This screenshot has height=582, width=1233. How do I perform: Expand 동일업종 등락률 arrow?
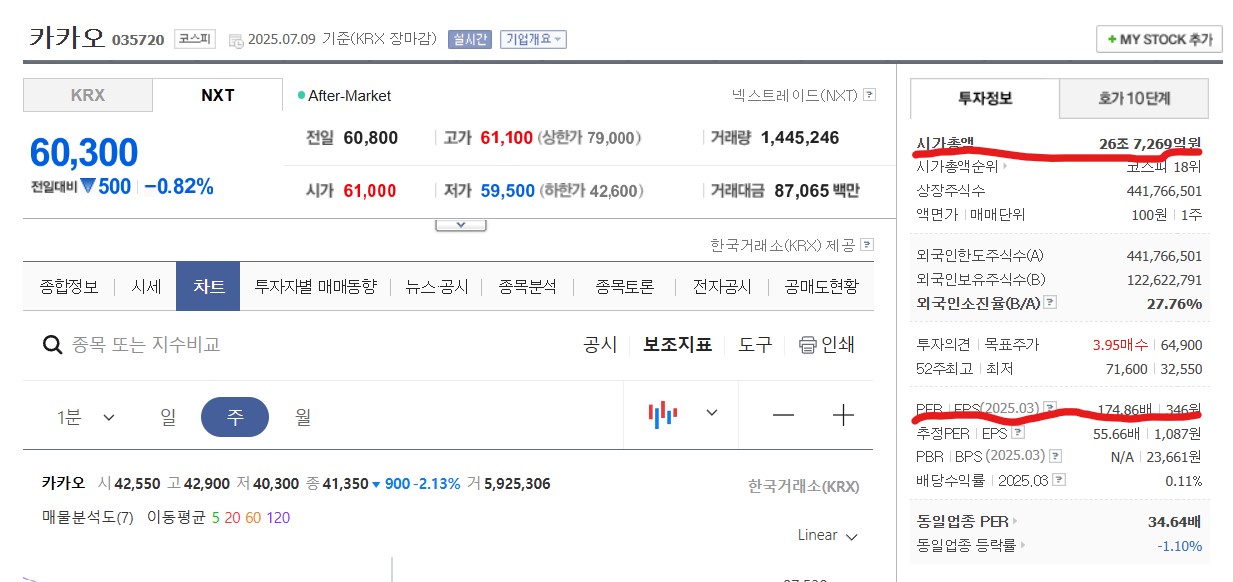point(1023,546)
